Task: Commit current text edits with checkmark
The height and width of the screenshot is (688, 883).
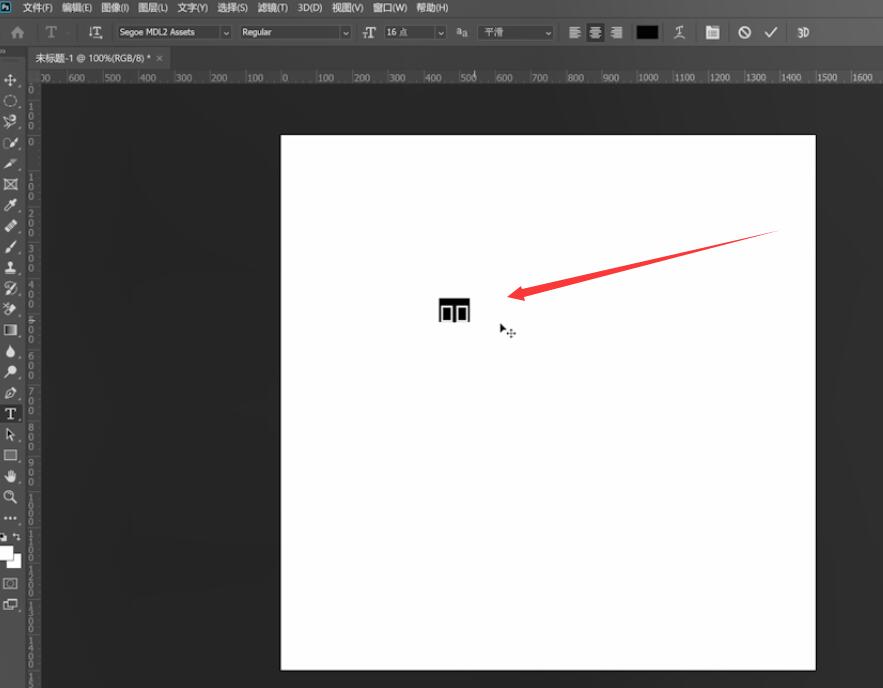Action: 771,33
